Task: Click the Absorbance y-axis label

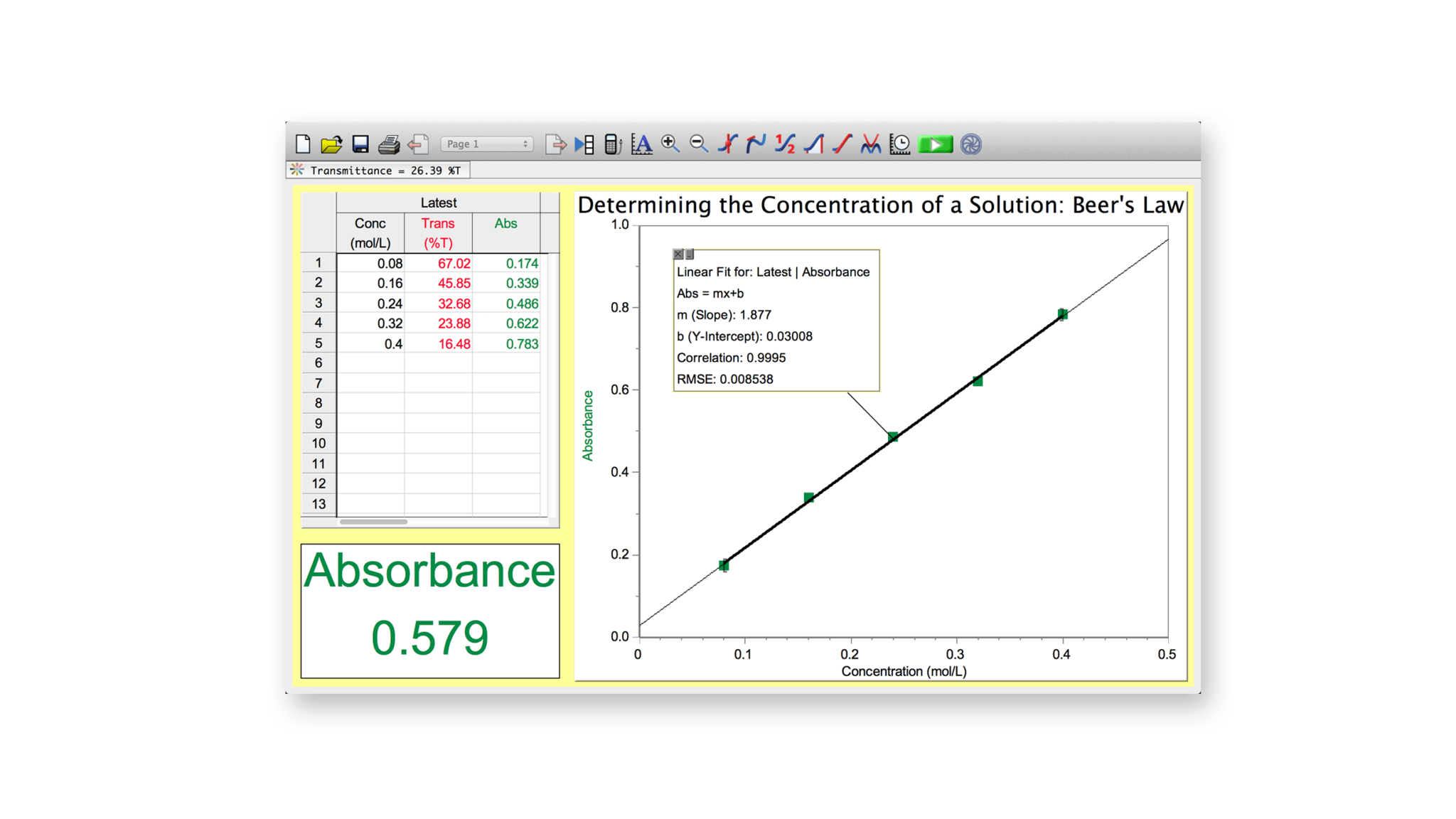Action: pos(588,425)
